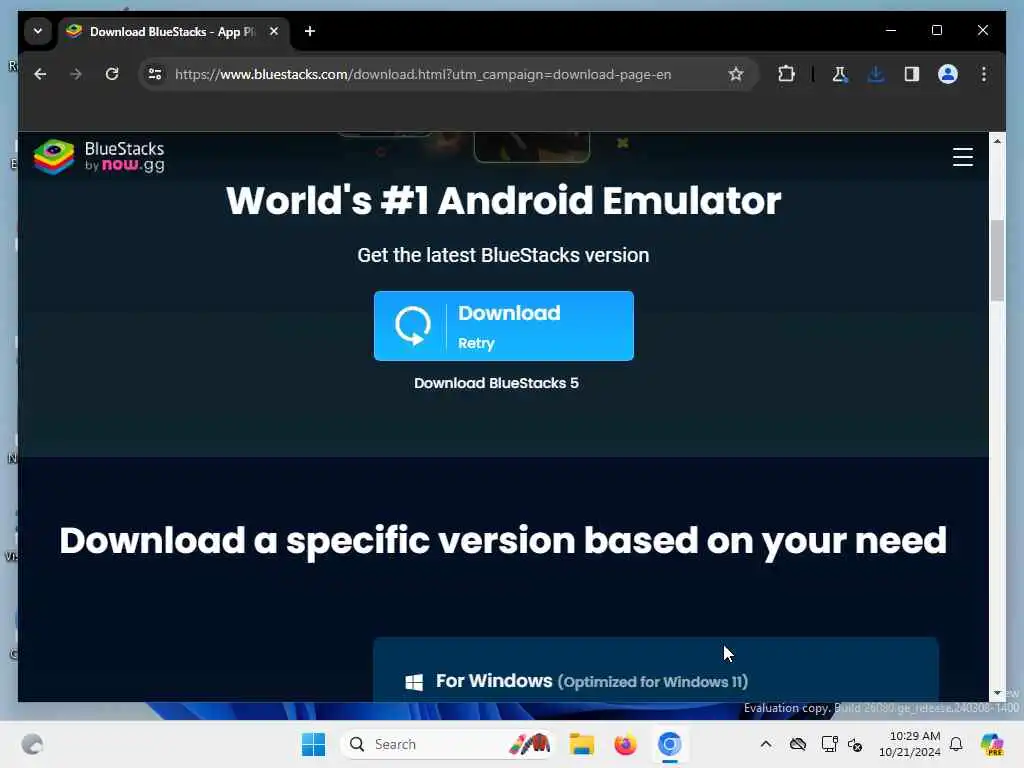Click the bluestacks.com URL address field
This screenshot has height=768, width=1024.
pyautogui.click(x=423, y=74)
